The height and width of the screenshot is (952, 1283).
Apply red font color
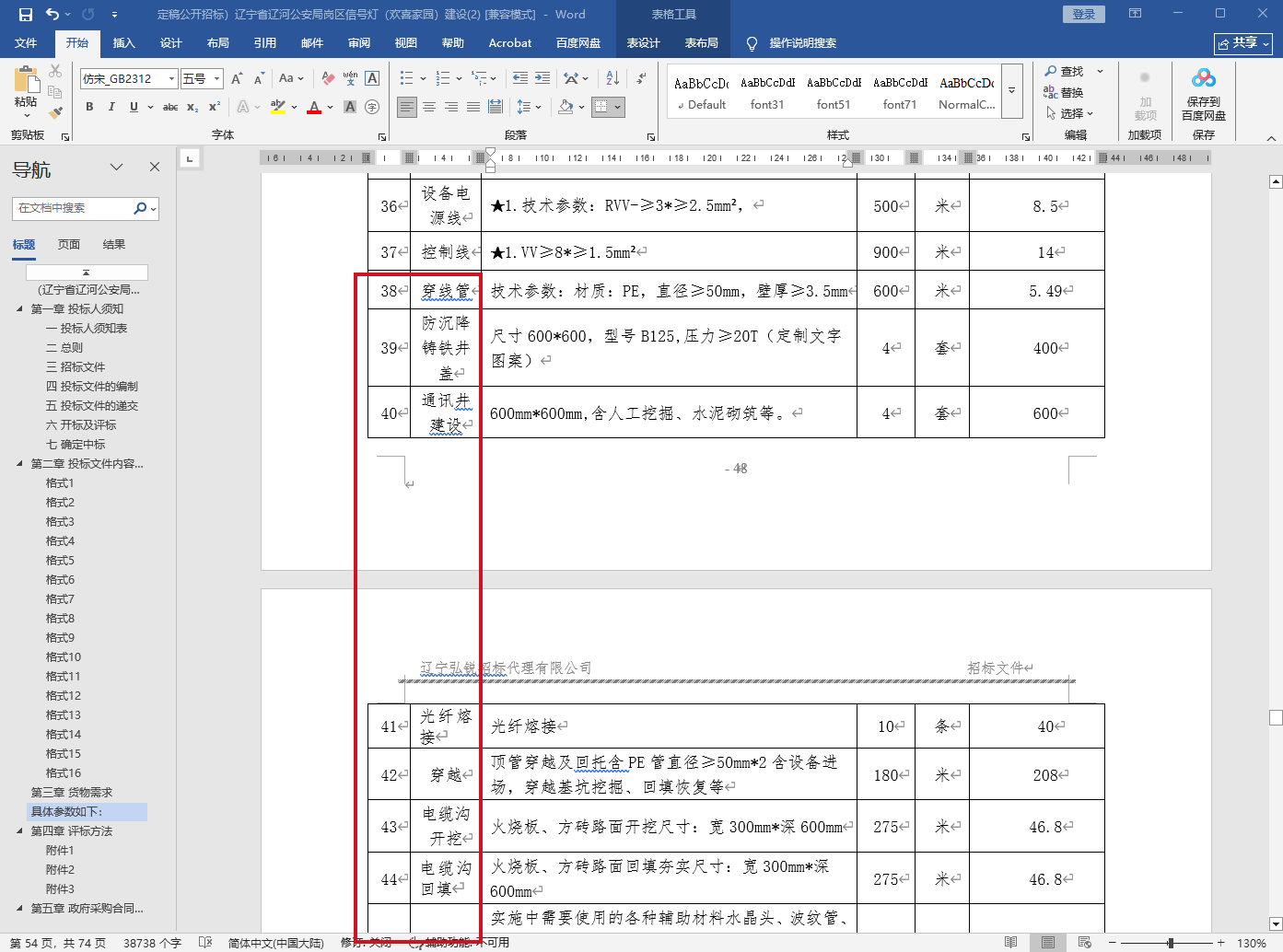click(x=314, y=107)
